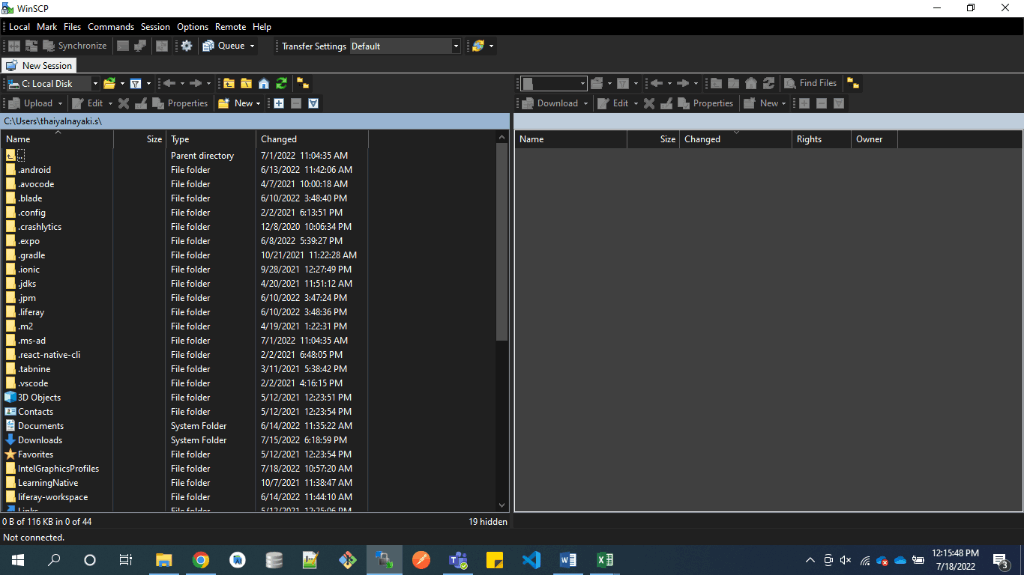Click the remote Find Files button
This screenshot has height=575, width=1024.
810,83
